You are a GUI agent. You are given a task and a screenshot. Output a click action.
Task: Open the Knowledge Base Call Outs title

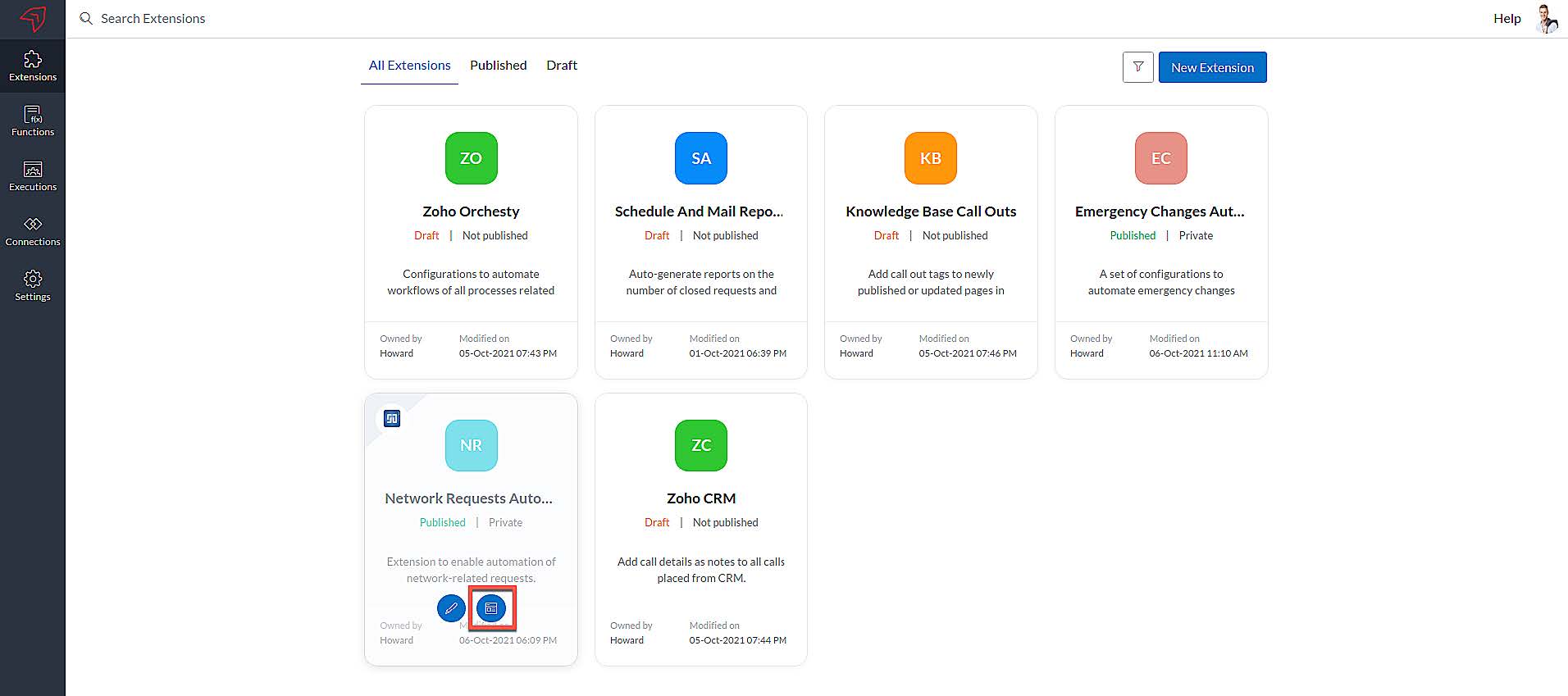931,212
